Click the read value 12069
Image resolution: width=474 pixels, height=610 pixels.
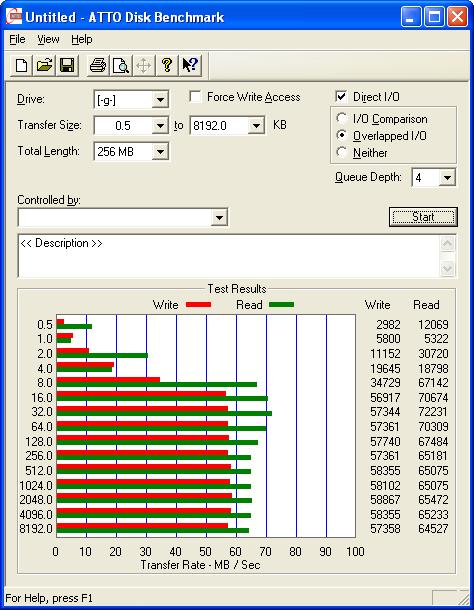pyautogui.click(x=433, y=324)
